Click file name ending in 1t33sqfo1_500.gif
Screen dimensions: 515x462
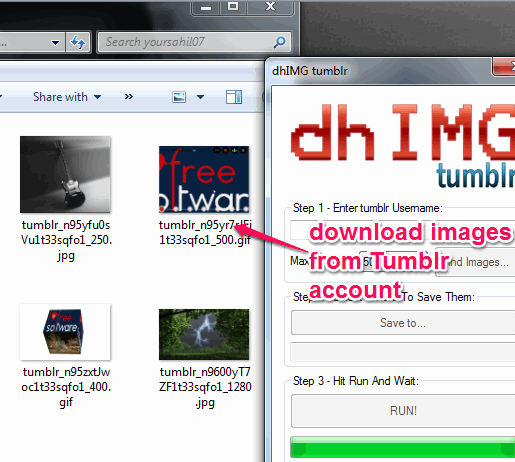205,233
